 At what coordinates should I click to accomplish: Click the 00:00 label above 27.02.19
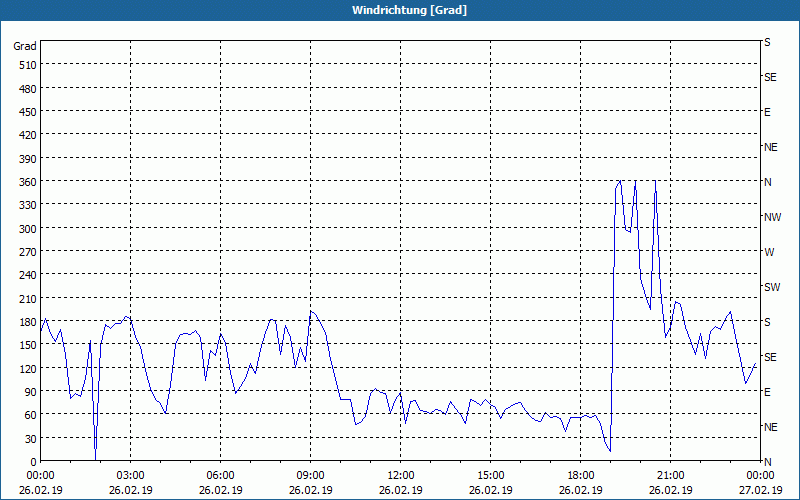[x=760, y=476]
